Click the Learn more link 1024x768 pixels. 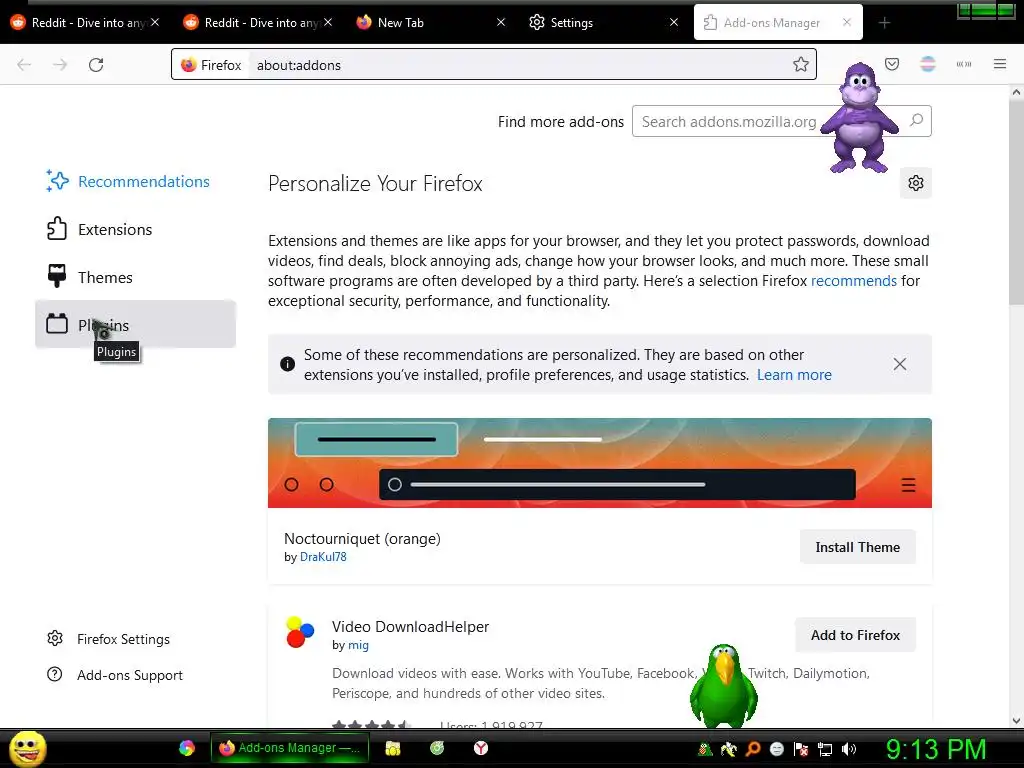point(794,375)
